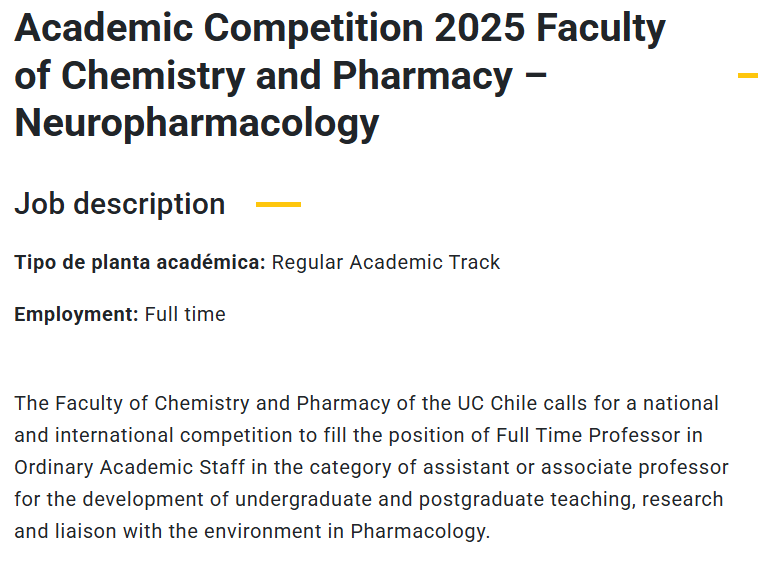762x566 pixels.
Task: Select the word Neuropharmacology in the title
Action: tap(197, 124)
